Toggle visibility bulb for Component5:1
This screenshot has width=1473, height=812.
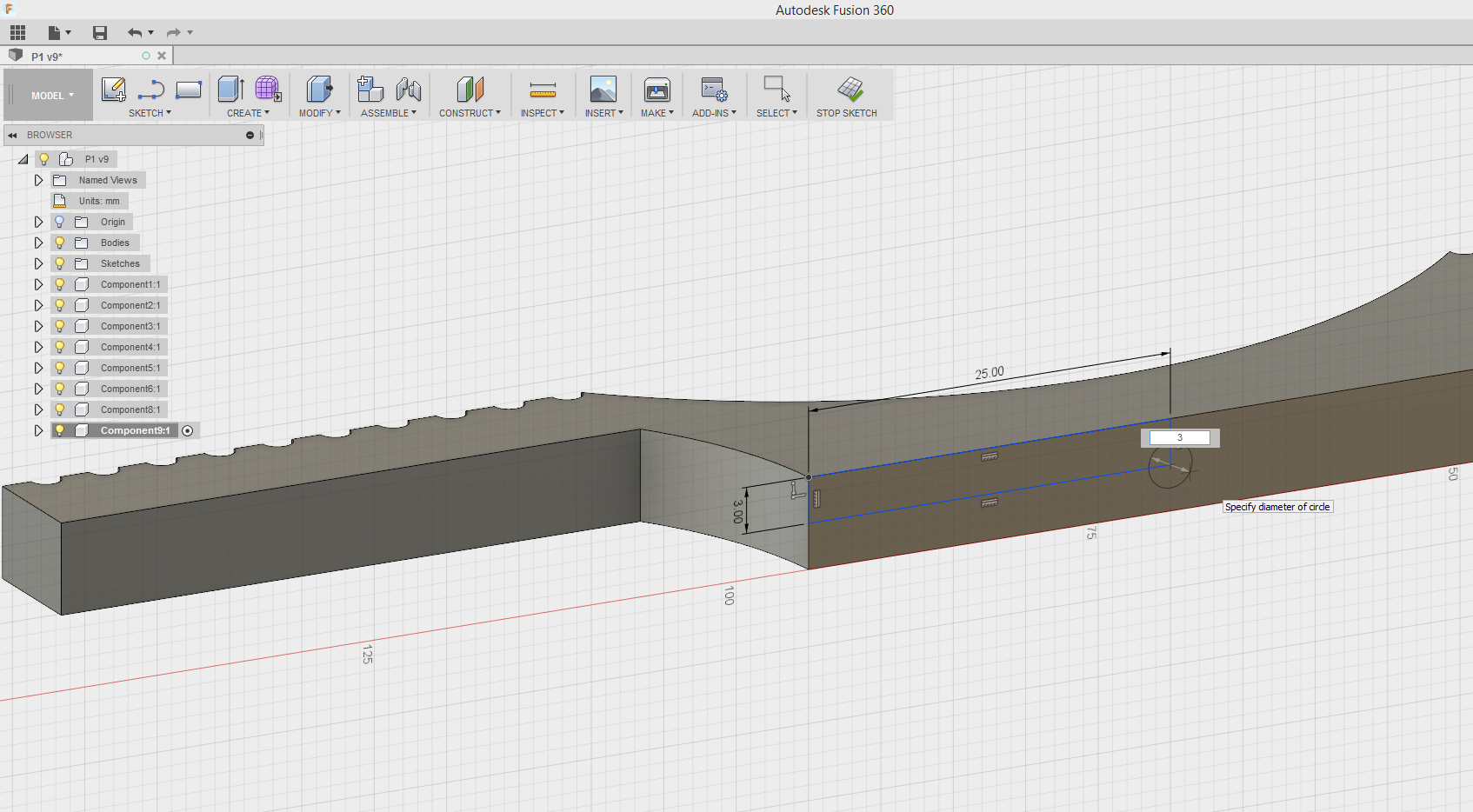[x=60, y=368]
